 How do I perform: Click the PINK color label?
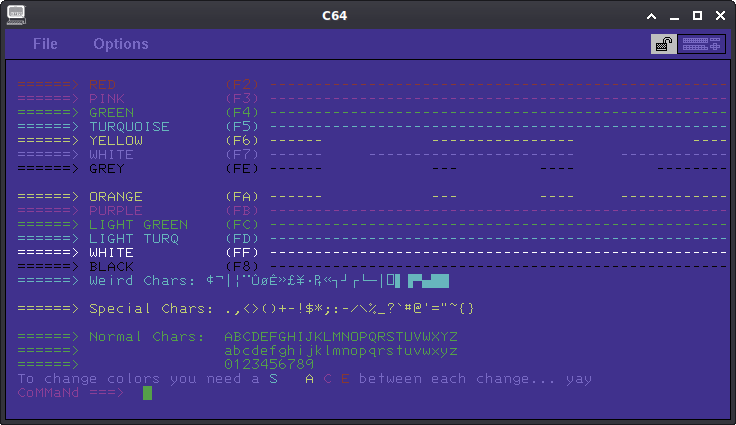pyautogui.click(x=107, y=99)
